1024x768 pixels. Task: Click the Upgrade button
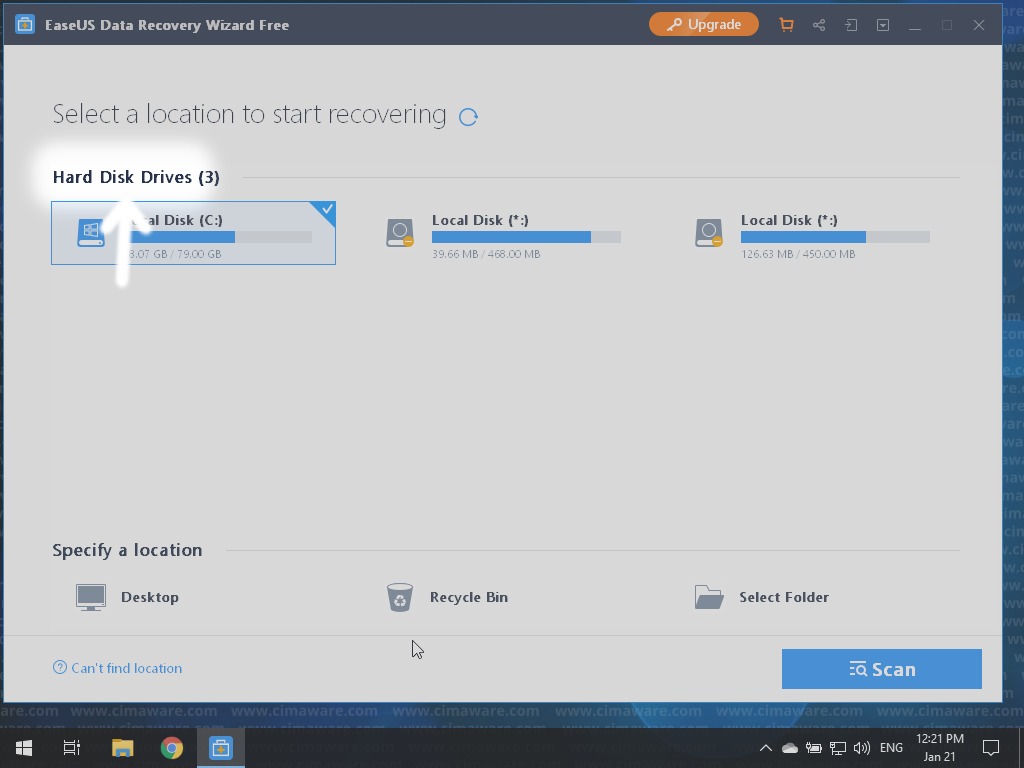704,24
